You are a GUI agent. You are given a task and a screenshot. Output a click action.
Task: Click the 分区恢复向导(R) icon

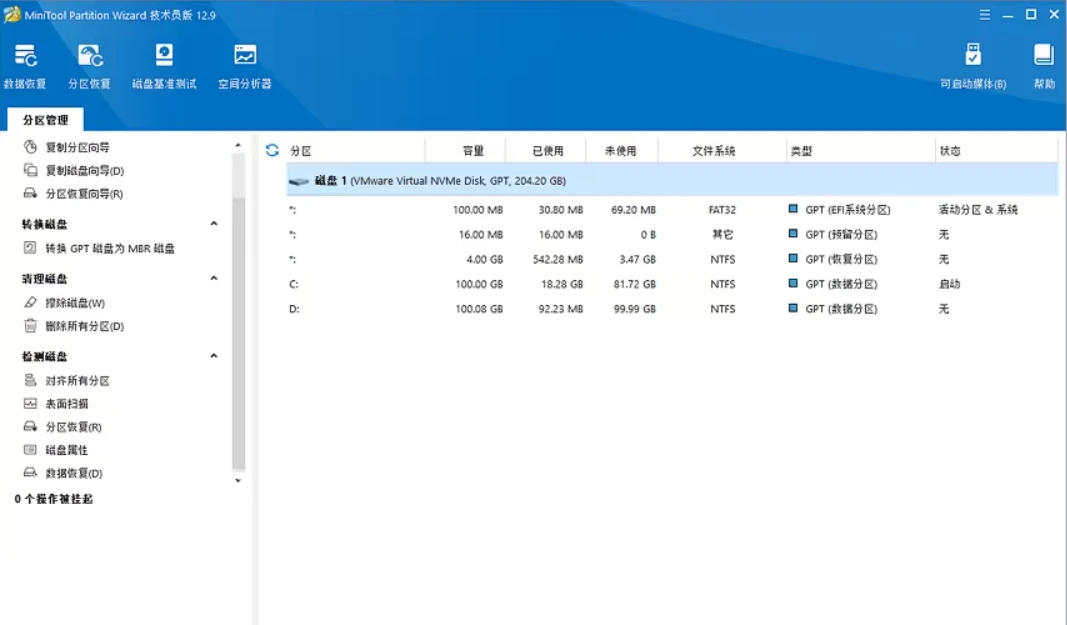click(30, 193)
